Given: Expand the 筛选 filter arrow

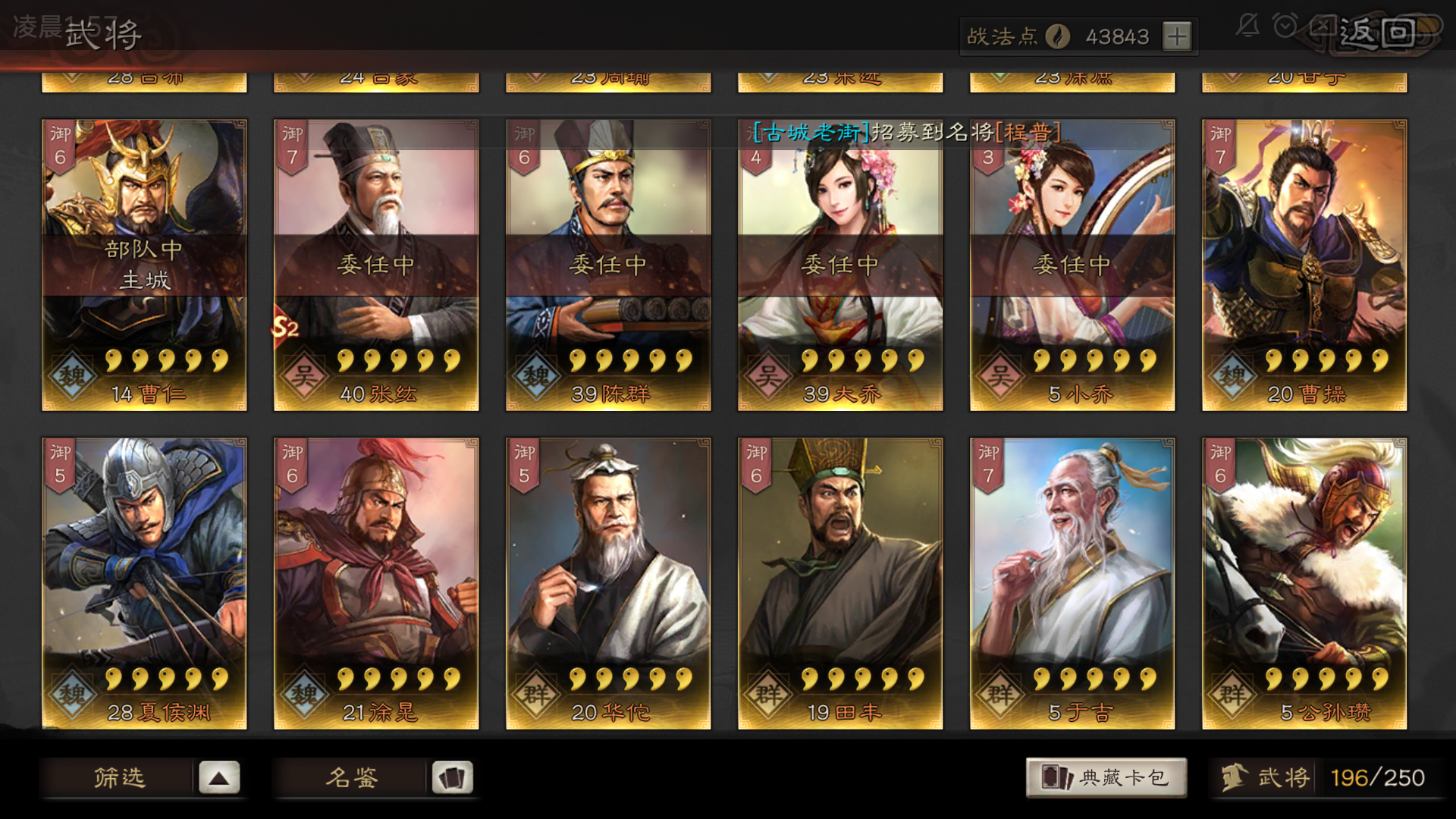Looking at the screenshot, I should pos(219,778).
